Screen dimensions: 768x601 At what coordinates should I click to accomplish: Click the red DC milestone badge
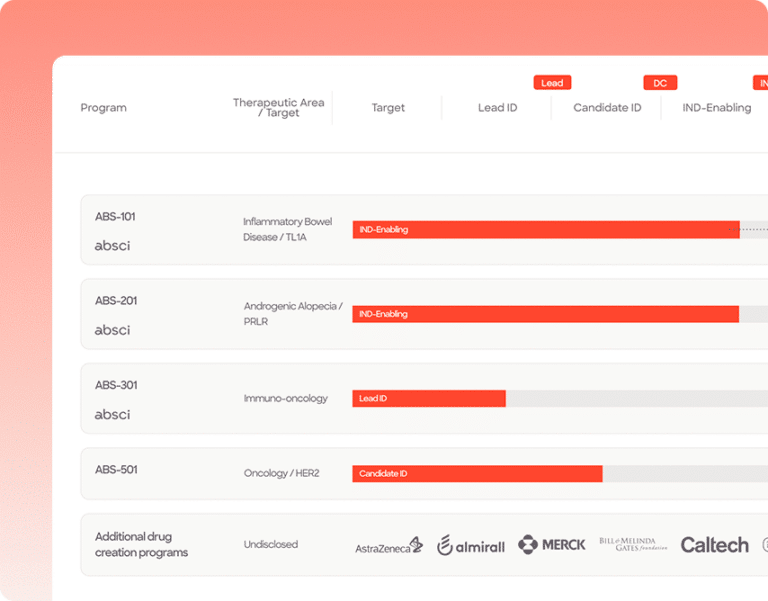(660, 83)
